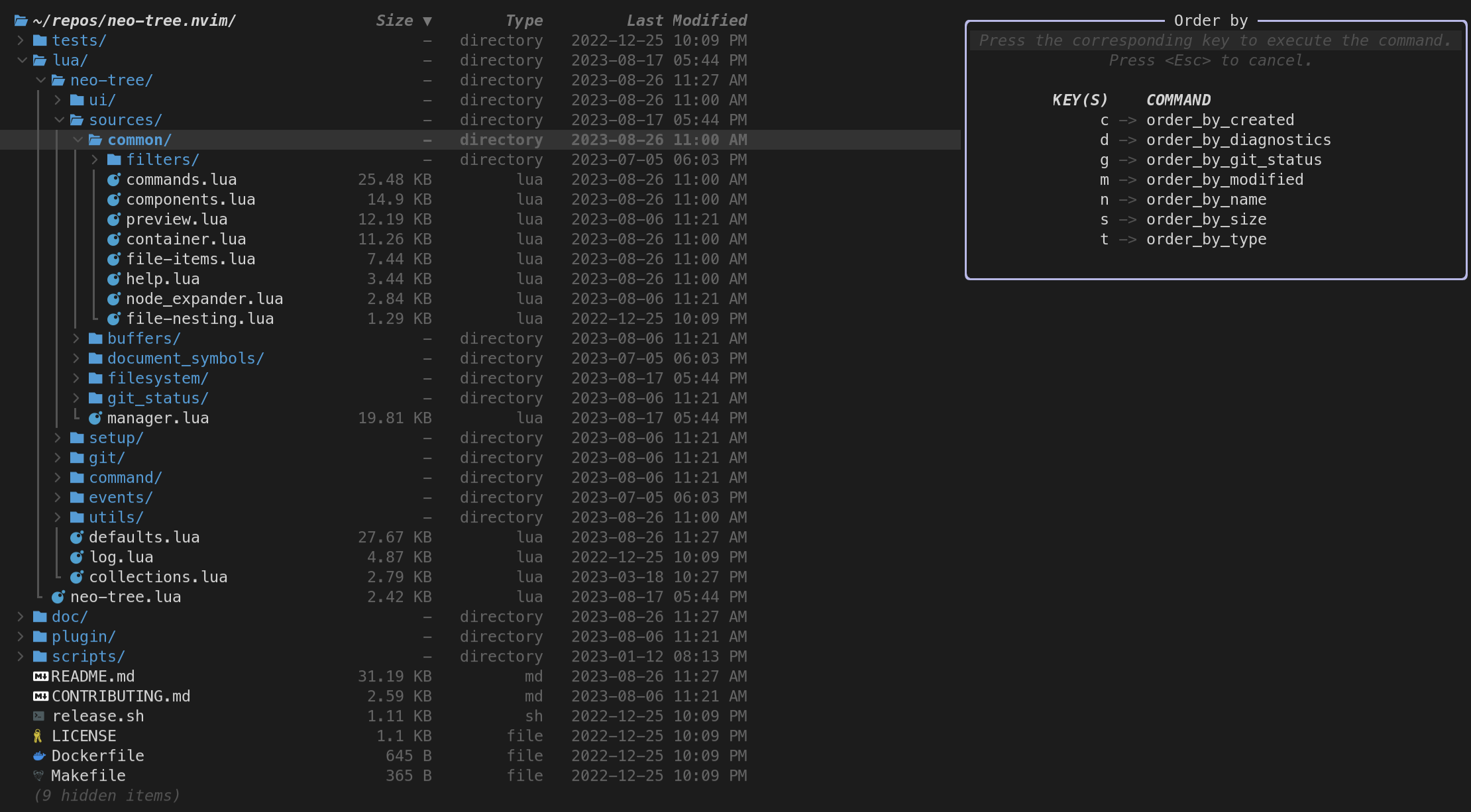The width and height of the screenshot is (1471, 812).
Task: Click the license ribbon icon beside LICENSE
Action: pyautogui.click(x=38, y=736)
